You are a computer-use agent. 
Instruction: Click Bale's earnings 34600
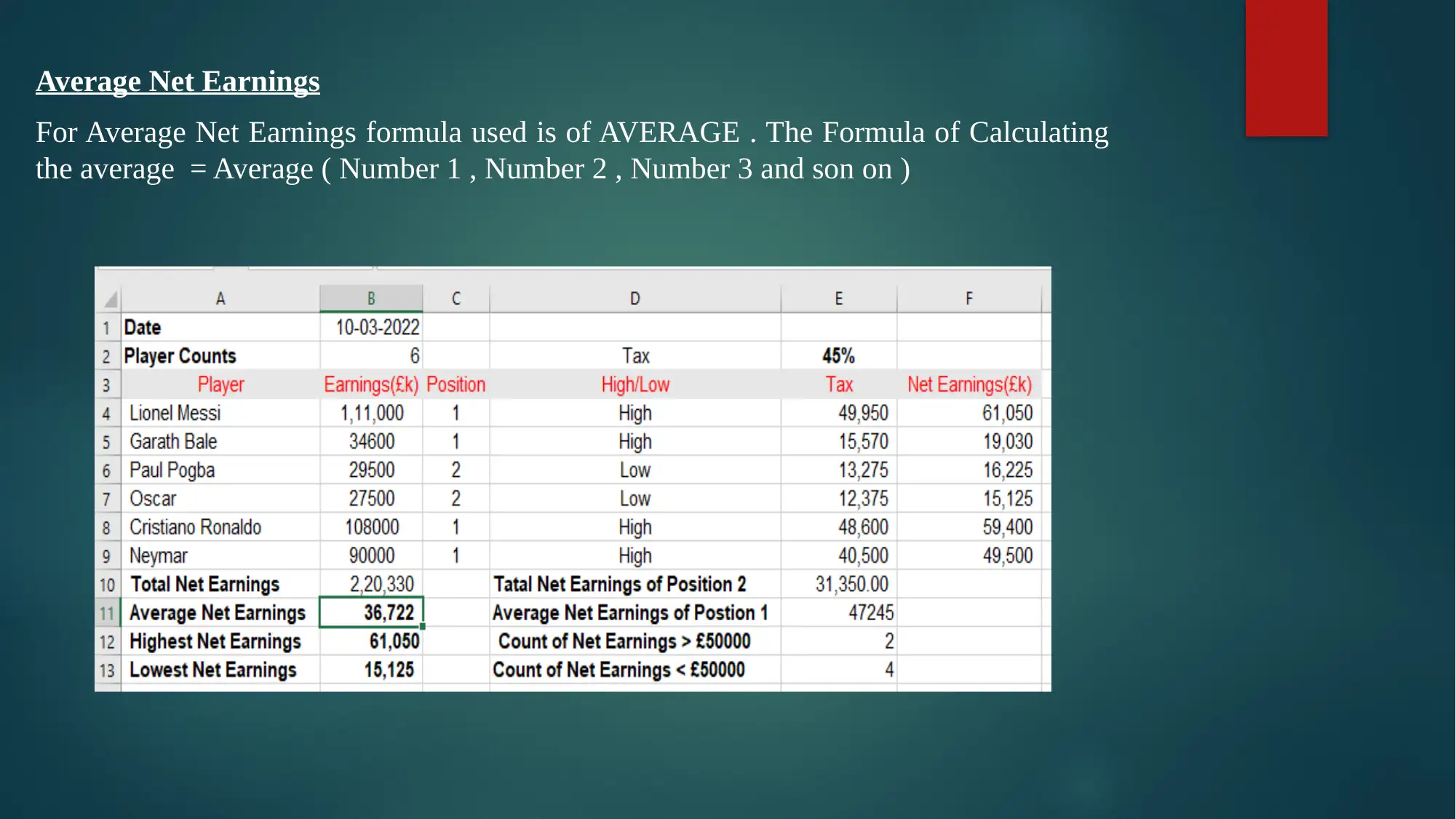point(372,442)
